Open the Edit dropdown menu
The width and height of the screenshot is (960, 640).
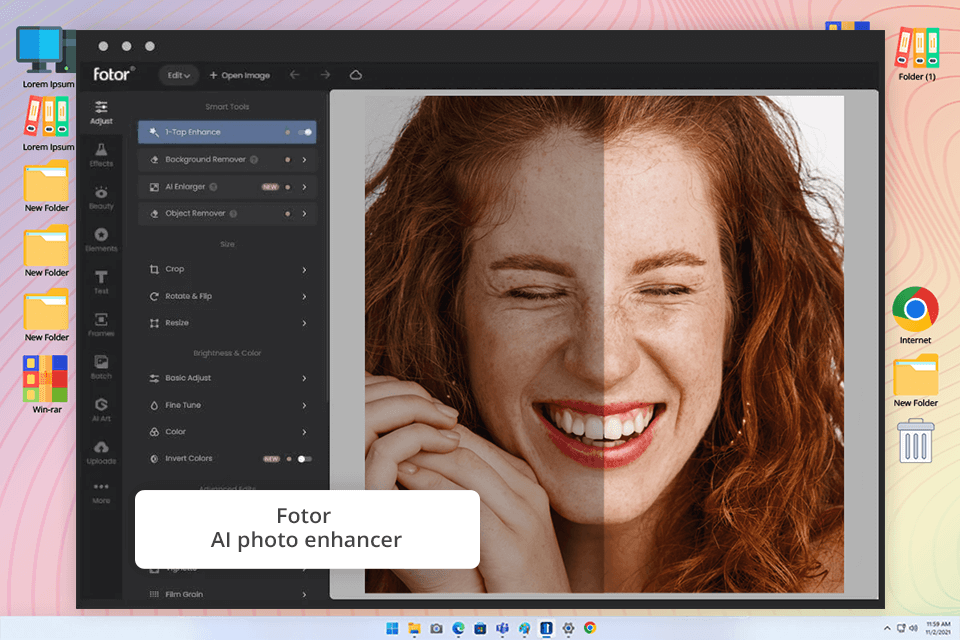coord(179,75)
